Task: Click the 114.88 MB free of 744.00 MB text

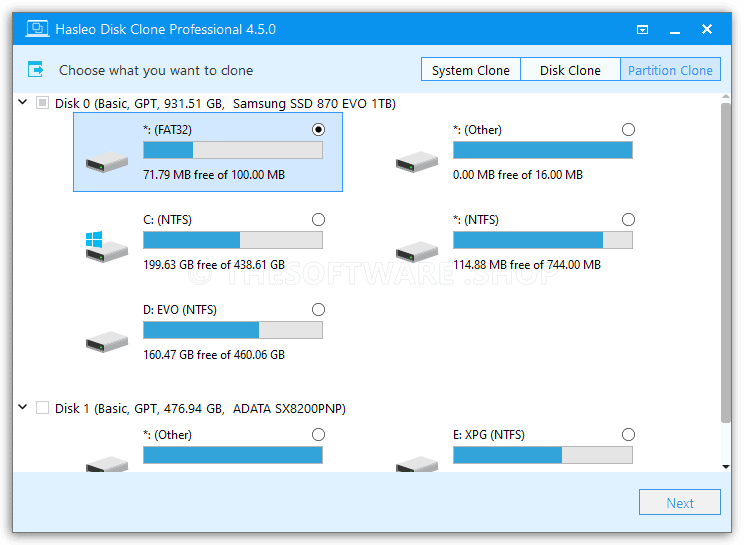Action: [527, 265]
